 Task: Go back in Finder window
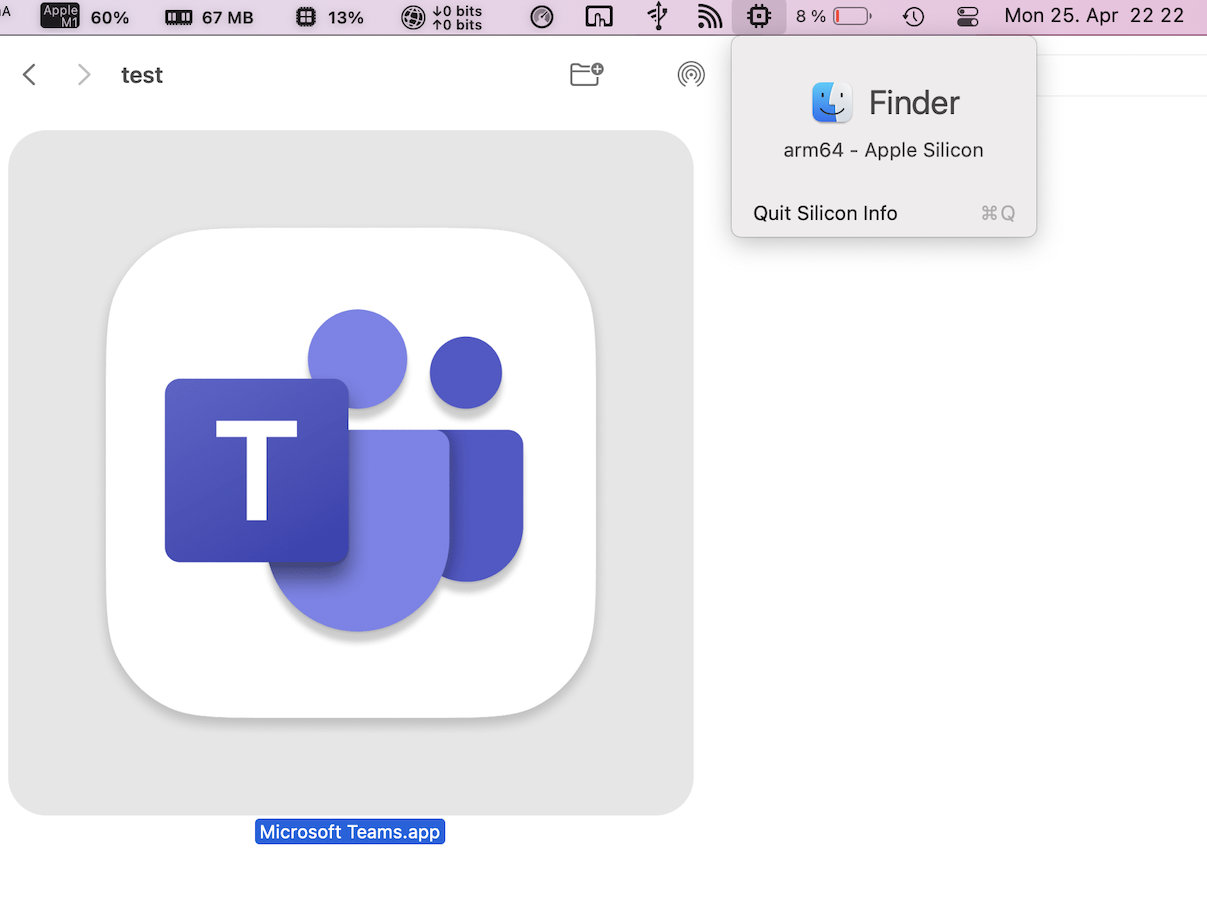pyautogui.click(x=30, y=75)
